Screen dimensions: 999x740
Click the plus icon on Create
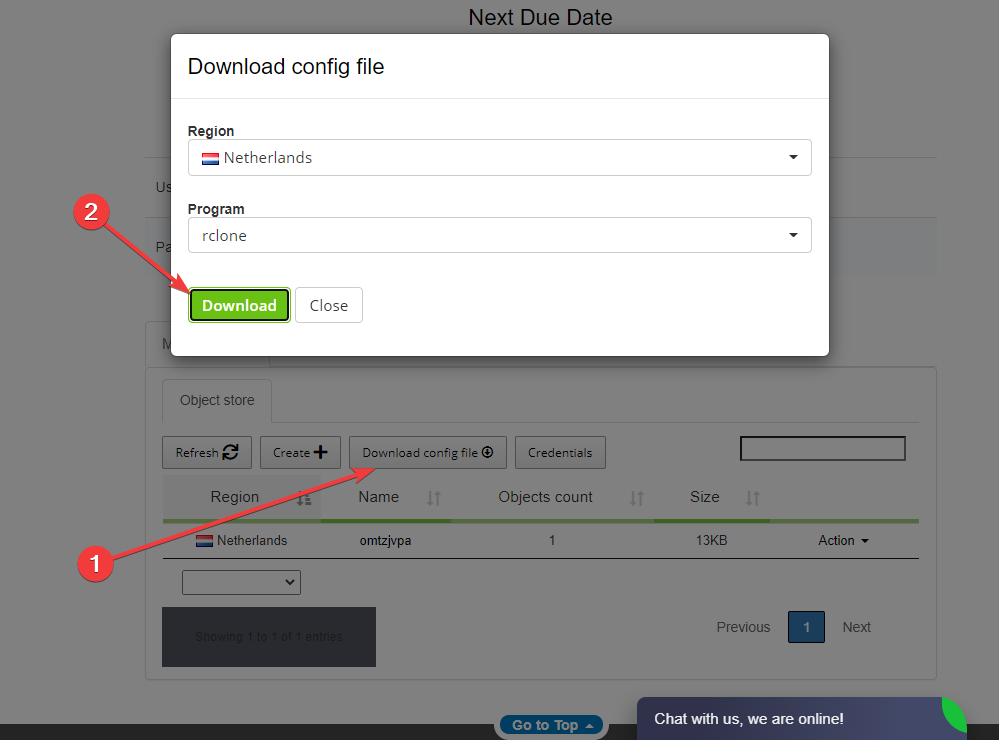pos(320,452)
